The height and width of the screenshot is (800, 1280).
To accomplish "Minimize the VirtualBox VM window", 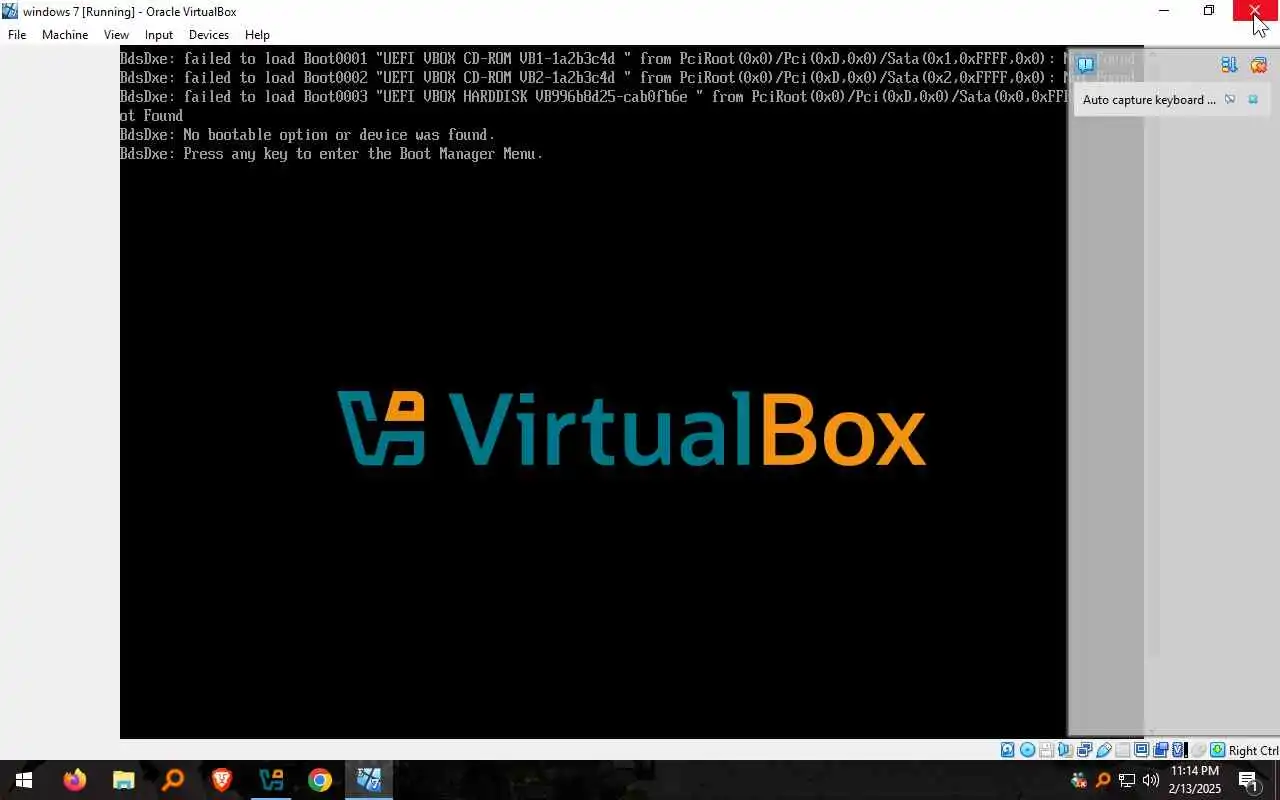I will pos(1164,11).
